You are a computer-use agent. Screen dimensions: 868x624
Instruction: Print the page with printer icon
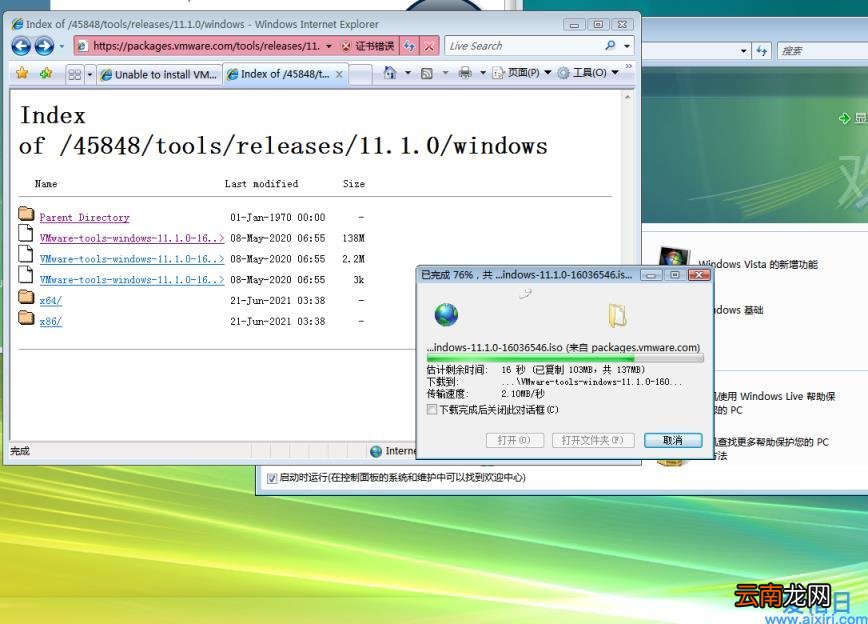[465, 73]
